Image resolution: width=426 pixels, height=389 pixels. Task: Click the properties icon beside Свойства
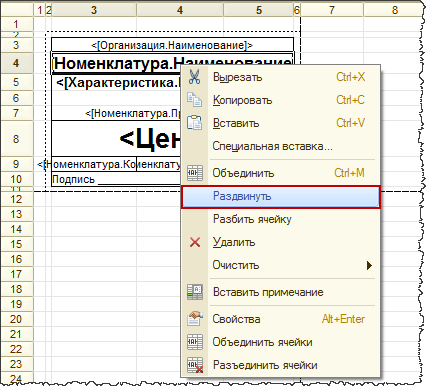coord(195,319)
